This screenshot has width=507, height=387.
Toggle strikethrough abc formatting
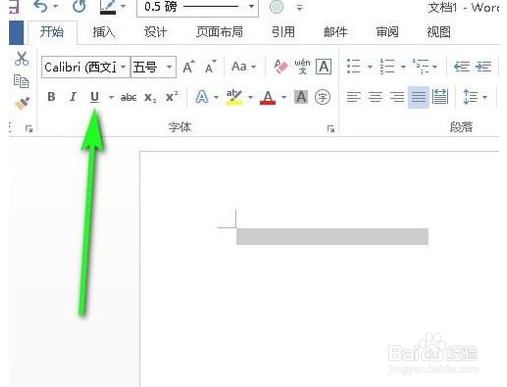point(128,97)
